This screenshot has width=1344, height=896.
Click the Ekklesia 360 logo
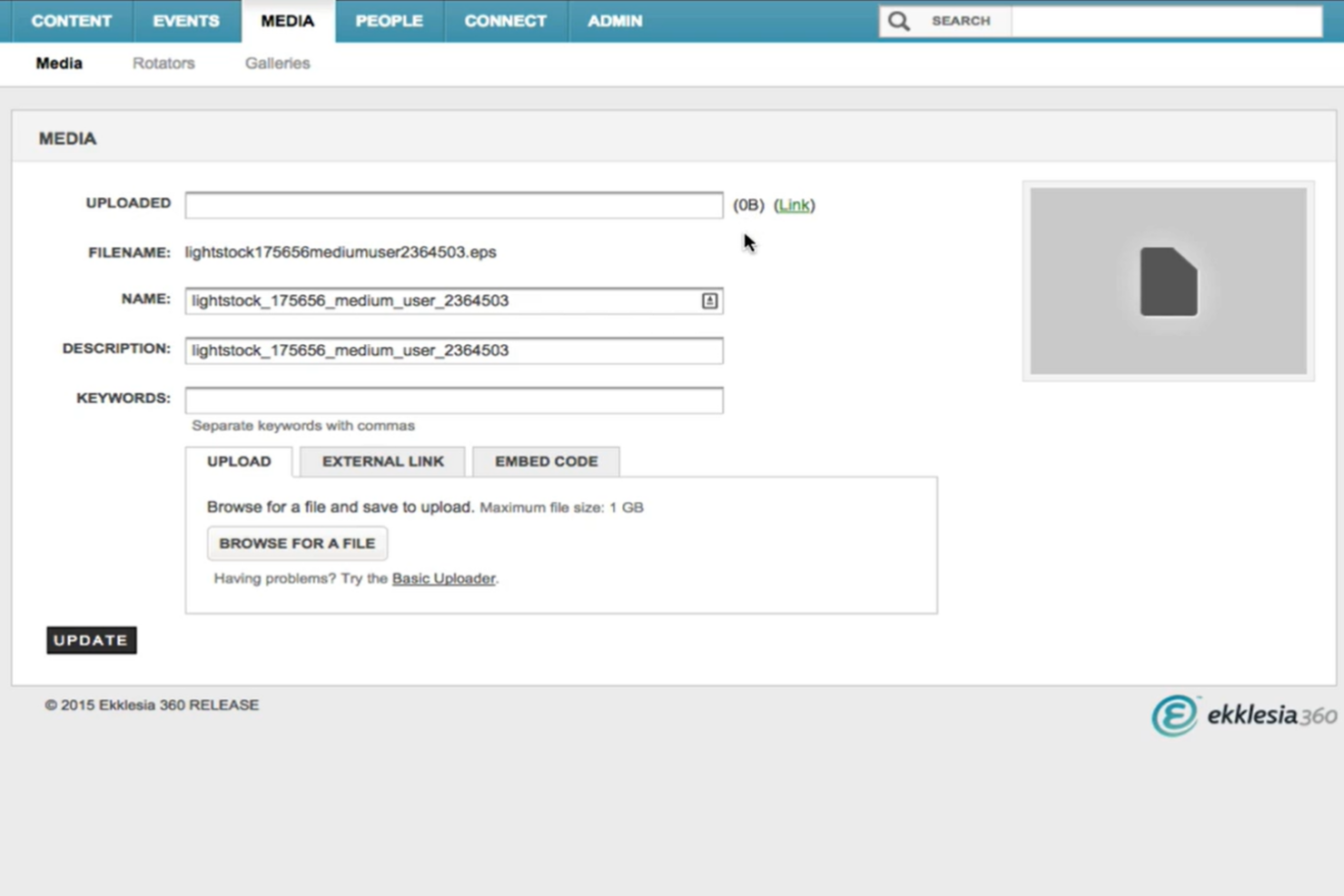[x=1243, y=715]
